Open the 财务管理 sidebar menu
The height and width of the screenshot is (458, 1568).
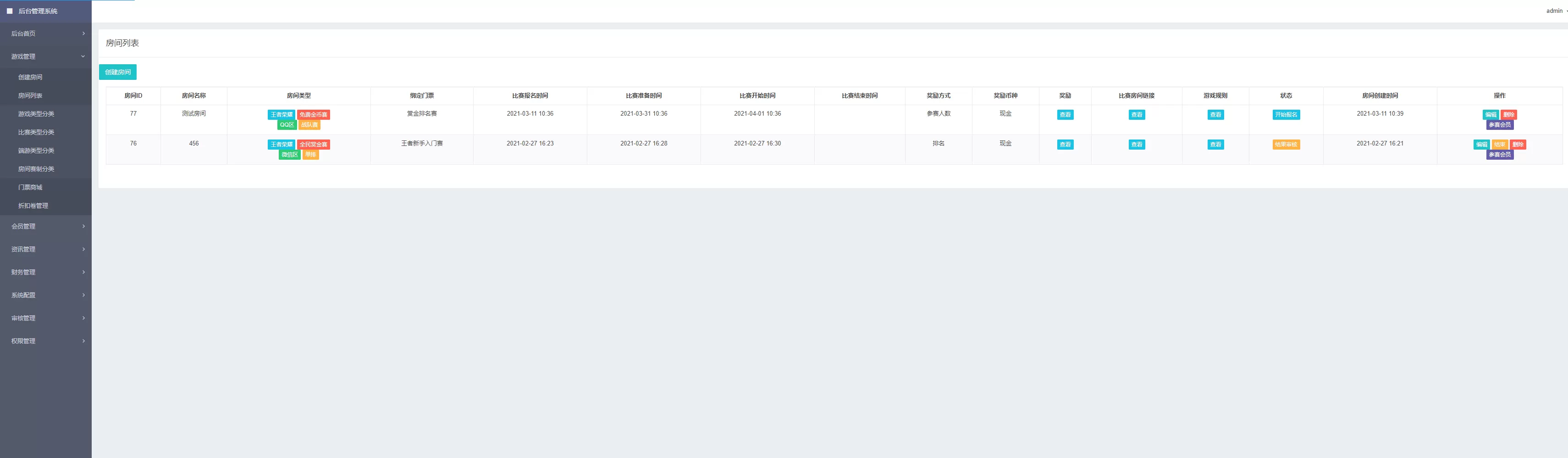click(46, 272)
